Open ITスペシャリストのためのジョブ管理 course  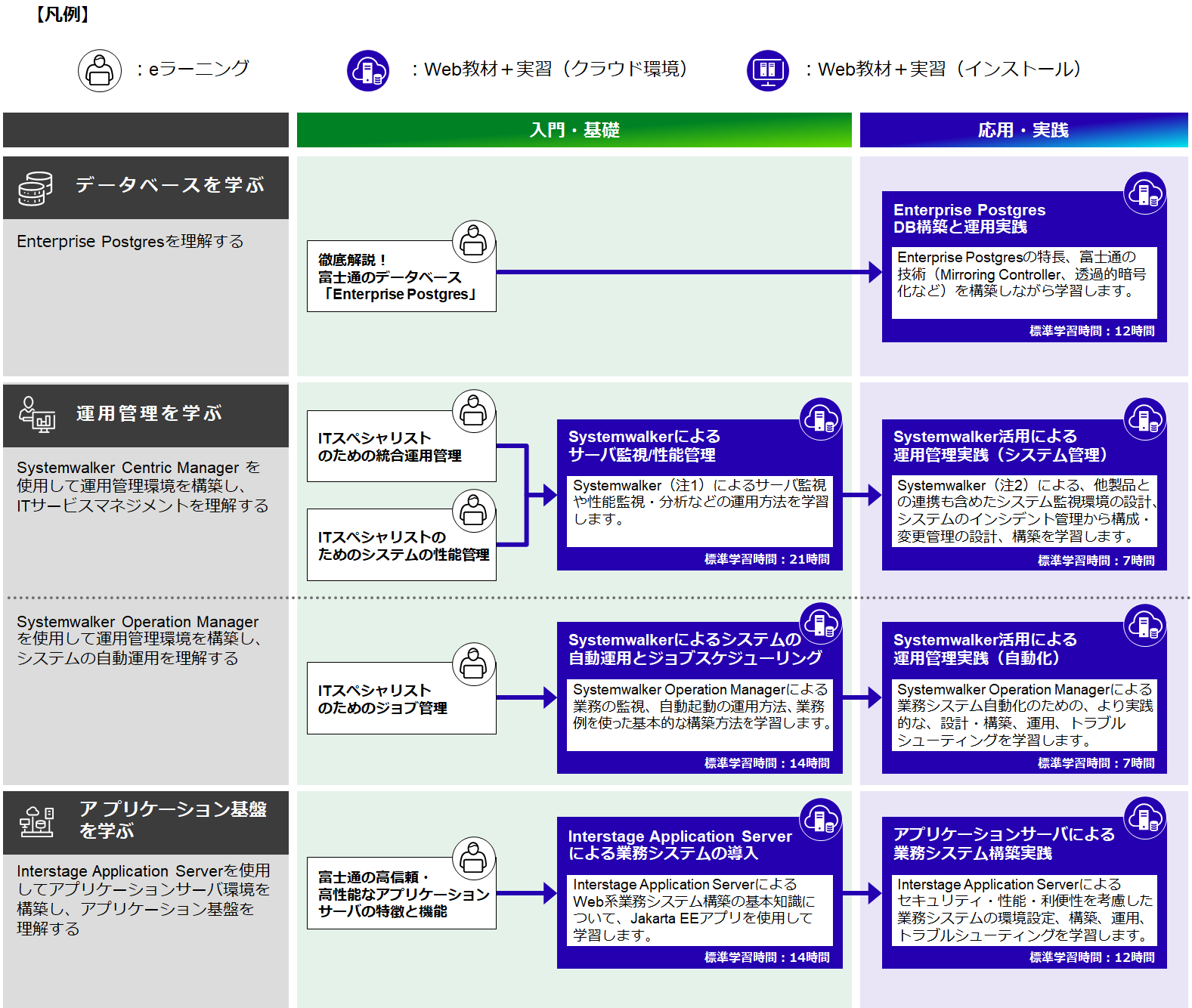coord(401,698)
